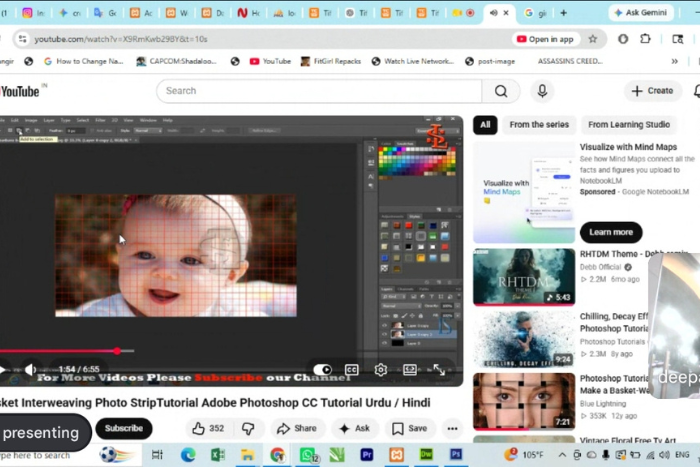Click the Ask Gemini button
Screen dimensions: 700x467
(641, 13)
